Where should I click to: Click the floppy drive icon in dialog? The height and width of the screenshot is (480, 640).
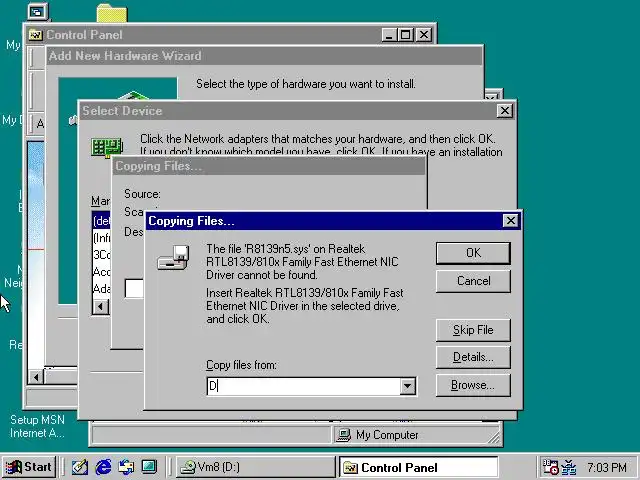(173, 258)
